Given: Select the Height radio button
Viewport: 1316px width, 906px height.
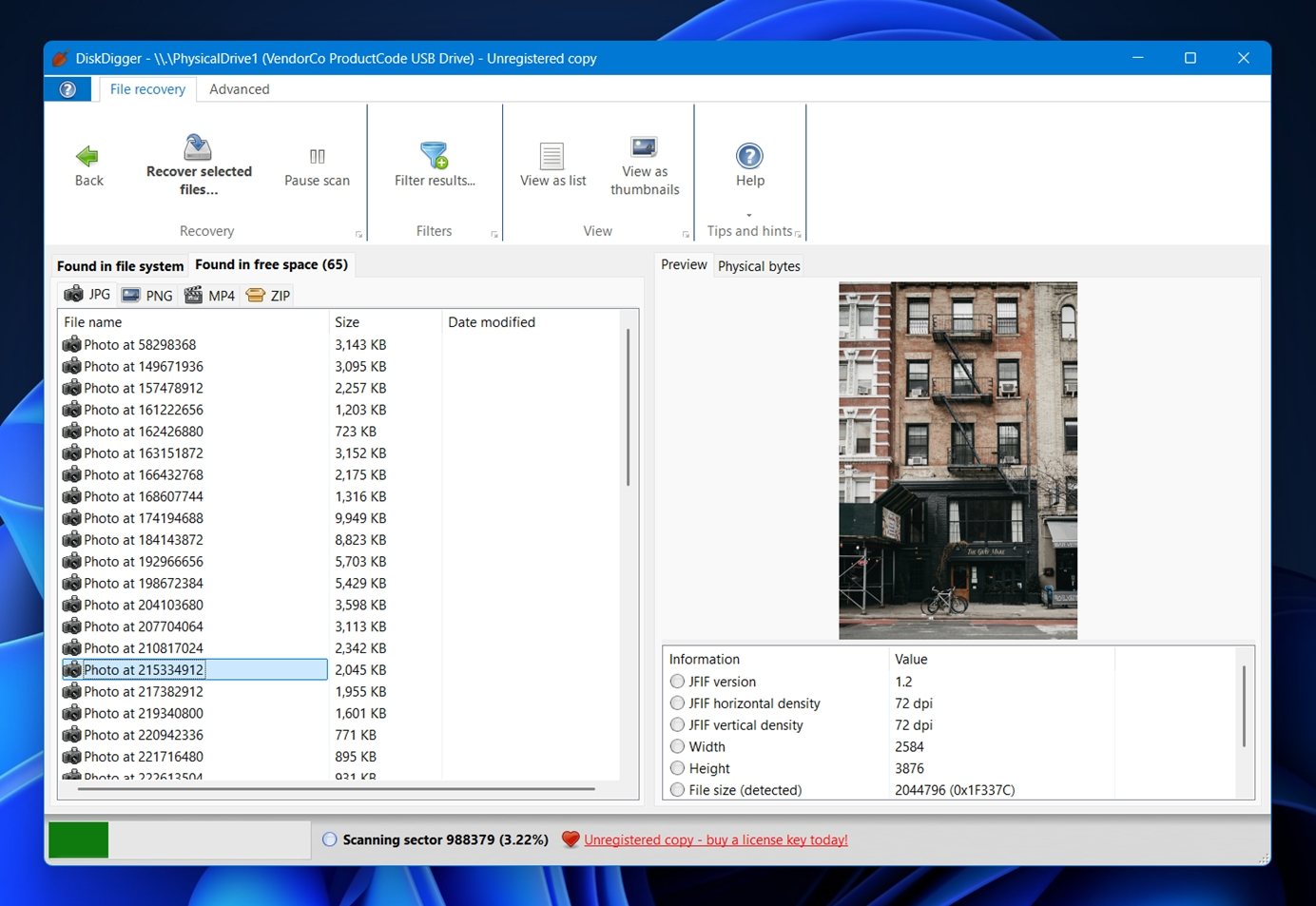Looking at the screenshot, I should point(677,768).
